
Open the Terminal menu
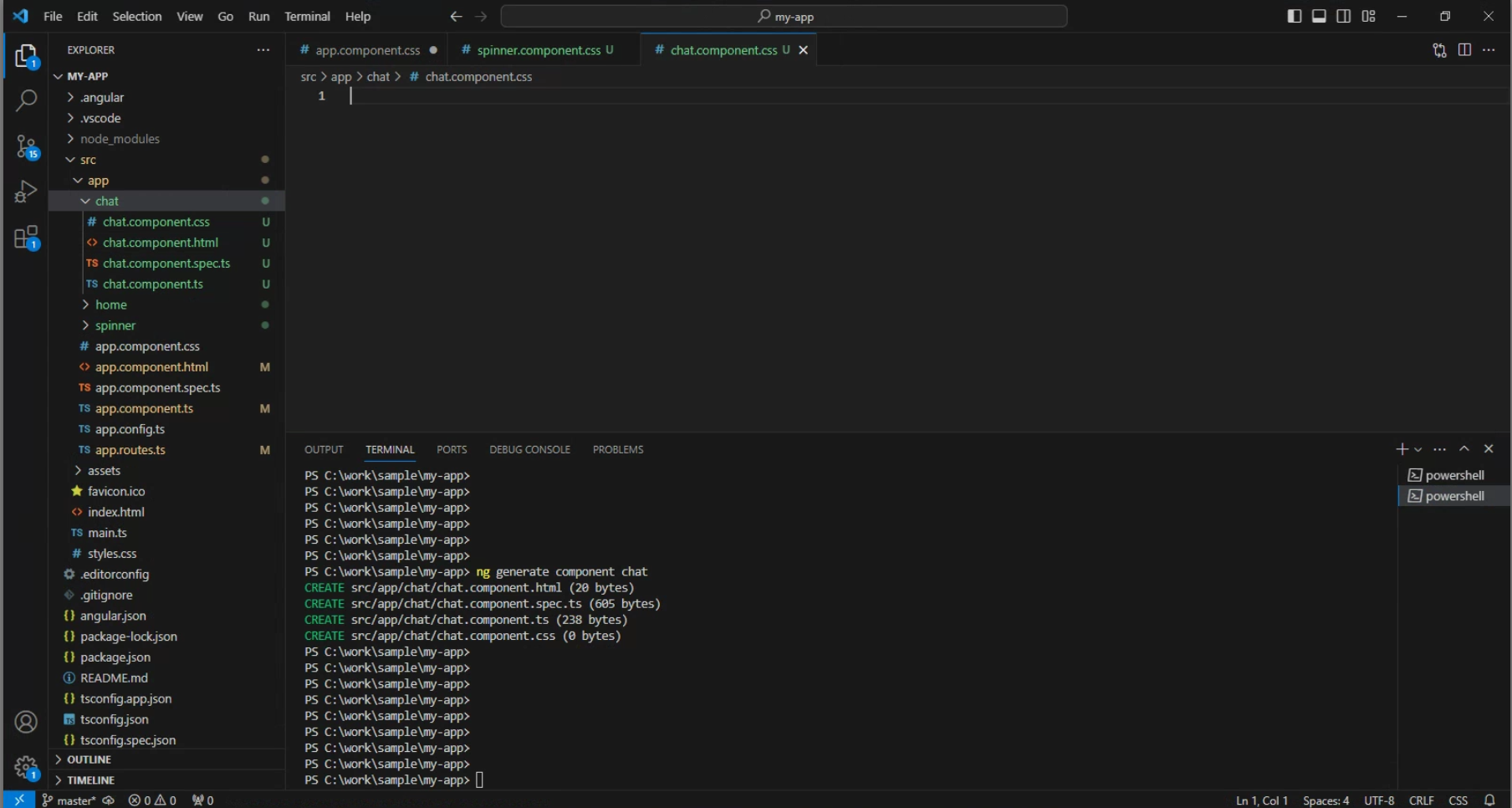point(307,16)
